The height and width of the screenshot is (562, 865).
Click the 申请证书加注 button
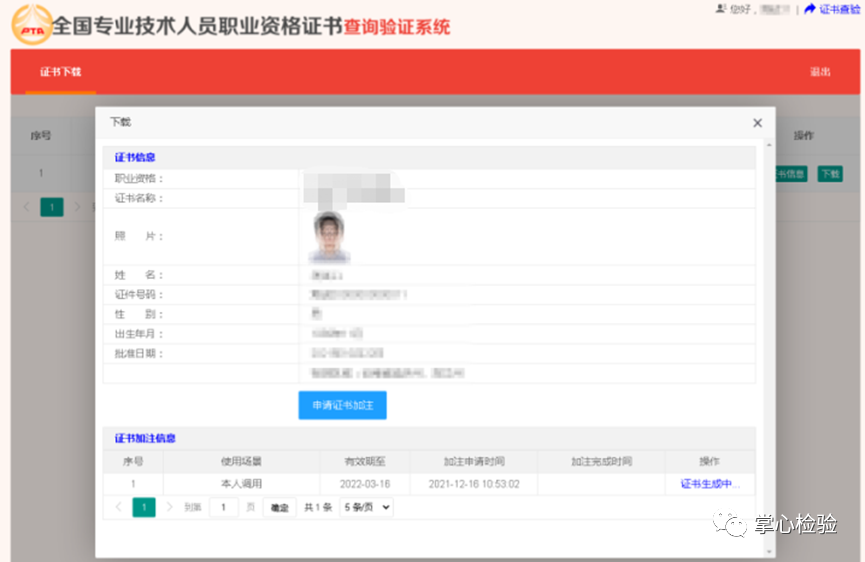point(342,405)
